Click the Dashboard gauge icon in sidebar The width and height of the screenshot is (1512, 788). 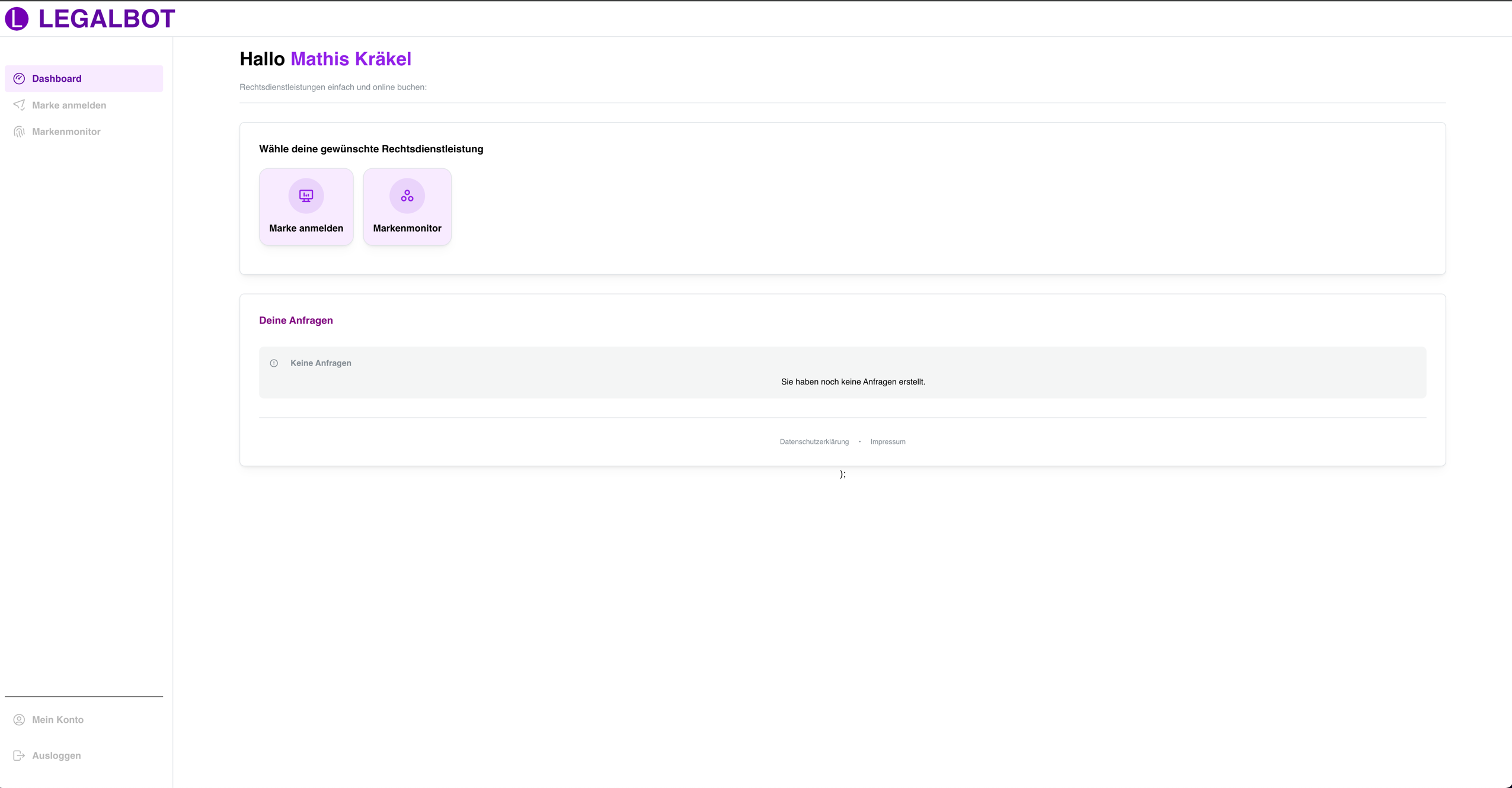click(19, 79)
